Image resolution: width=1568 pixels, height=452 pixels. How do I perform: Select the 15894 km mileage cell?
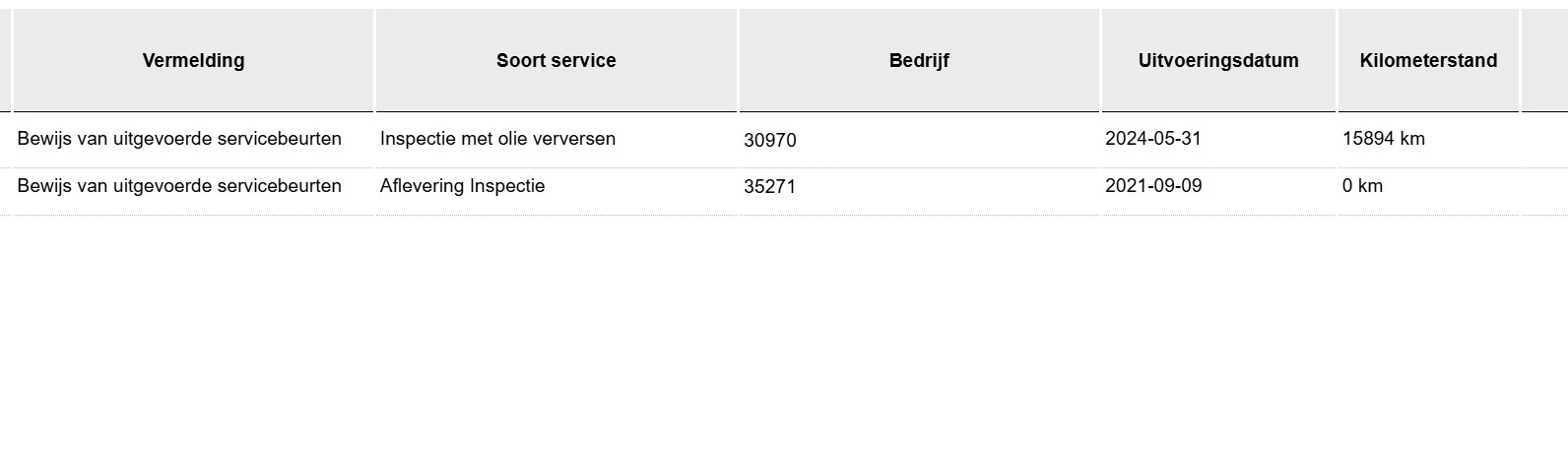click(1383, 139)
